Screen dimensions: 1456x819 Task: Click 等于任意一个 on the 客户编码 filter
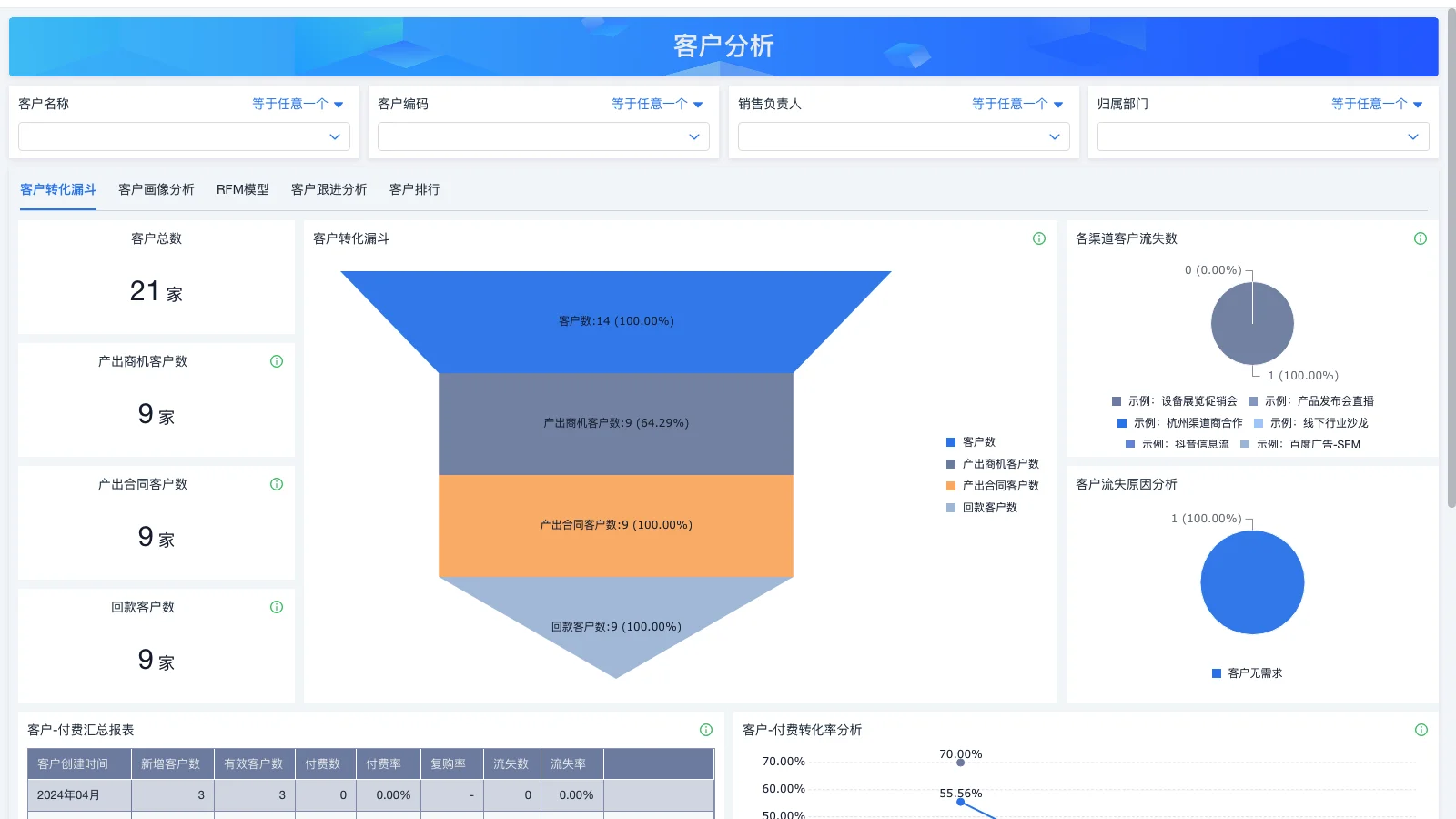coord(649,104)
